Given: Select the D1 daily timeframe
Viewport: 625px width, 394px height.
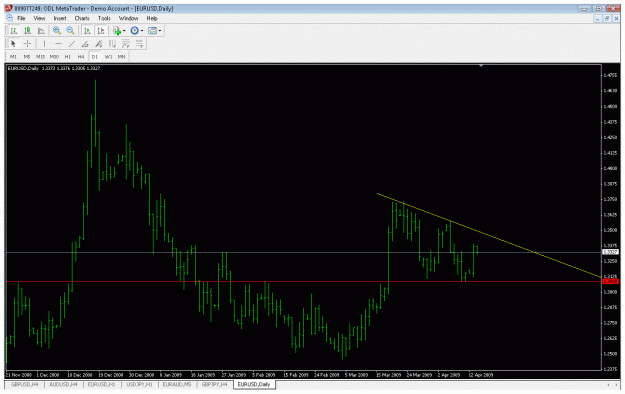Looking at the screenshot, I should coord(94,57).
